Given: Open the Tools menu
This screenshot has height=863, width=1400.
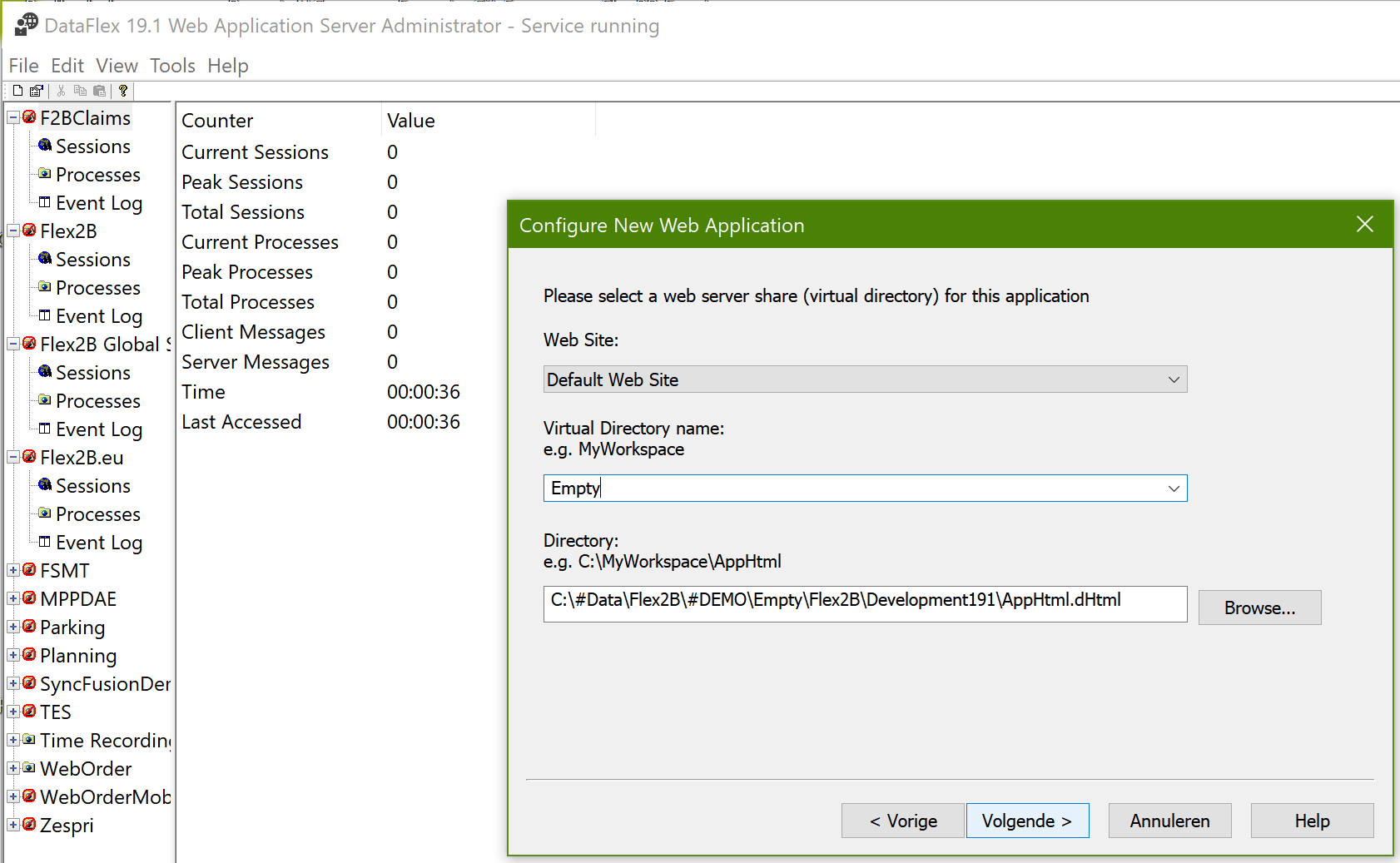Looking at the screenshot, I should click(172, 66).
